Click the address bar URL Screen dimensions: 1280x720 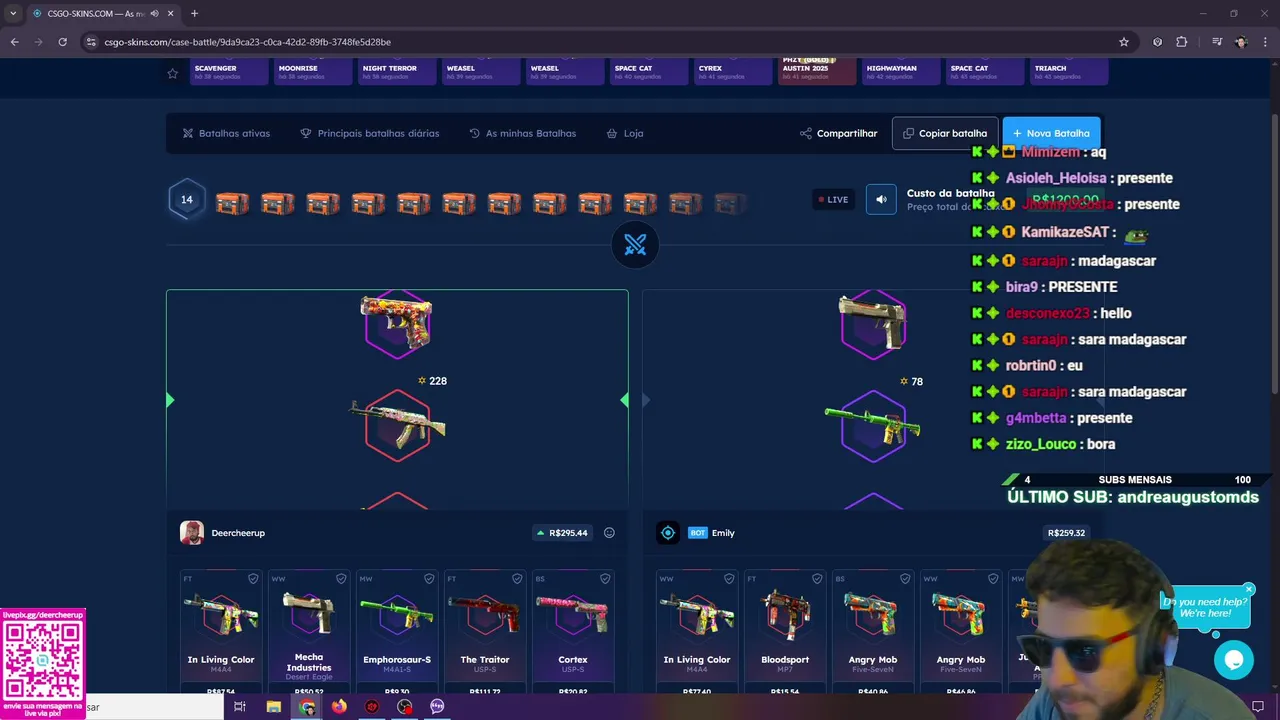coord(247,42)
